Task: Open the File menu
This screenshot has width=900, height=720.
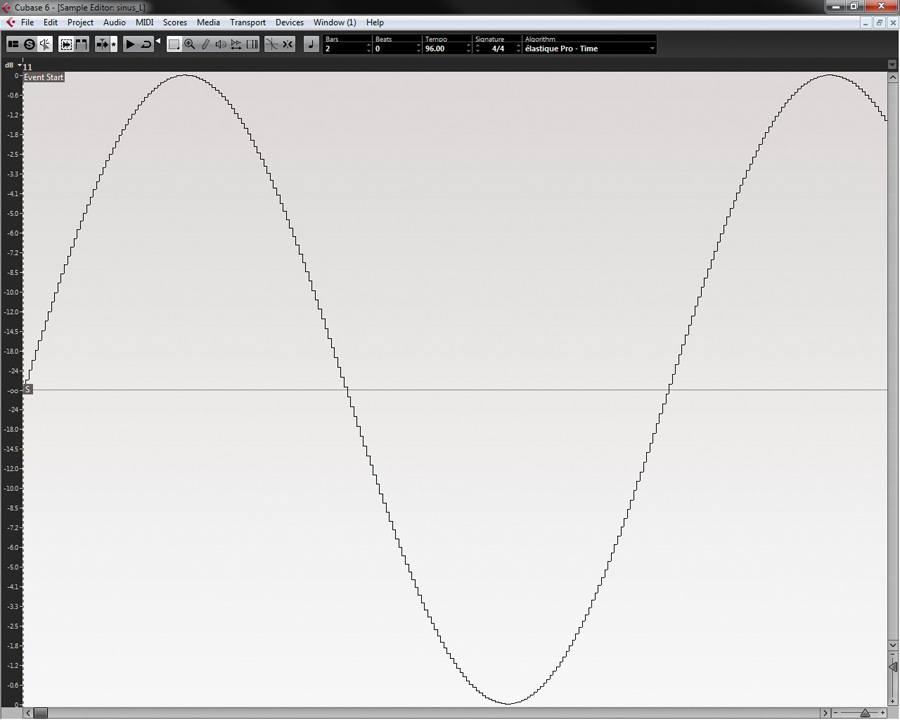Action: [27, 22]
